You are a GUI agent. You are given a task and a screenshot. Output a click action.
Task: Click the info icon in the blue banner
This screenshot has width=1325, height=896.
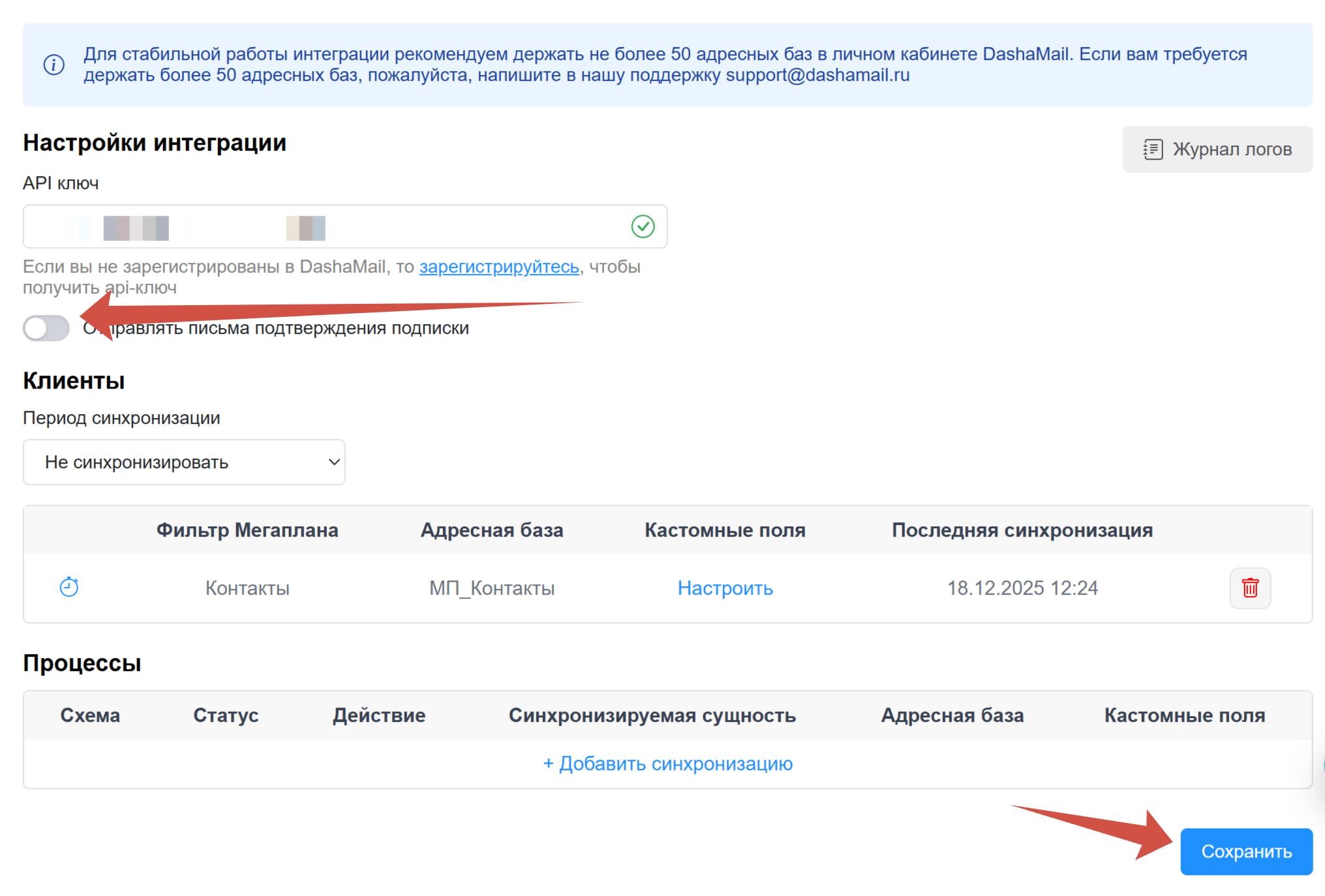53,65
